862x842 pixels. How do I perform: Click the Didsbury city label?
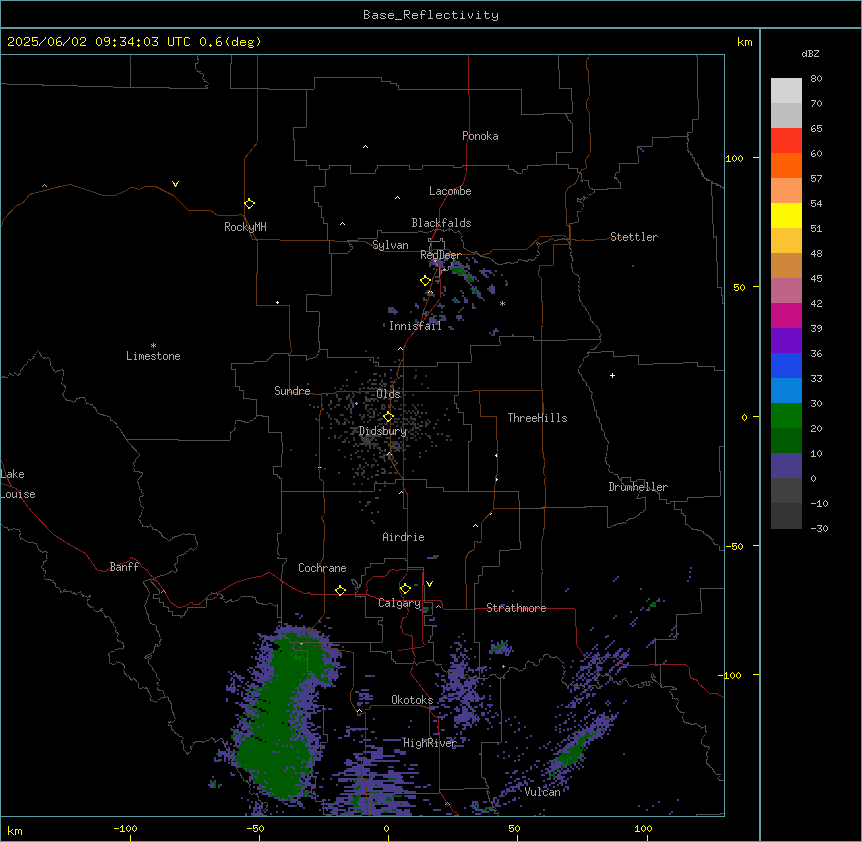click(x=383, y=431)
